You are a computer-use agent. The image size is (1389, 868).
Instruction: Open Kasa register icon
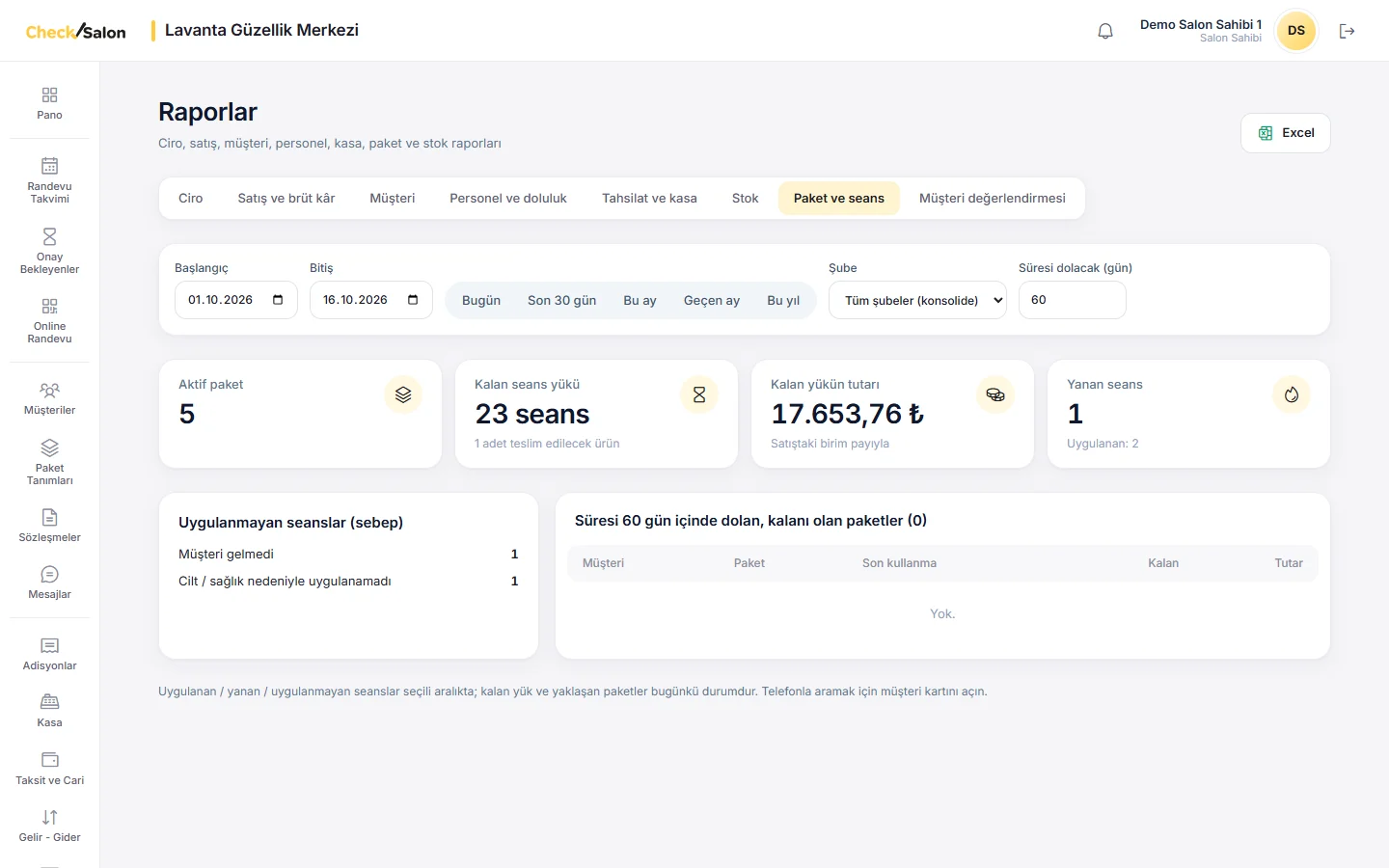point(49,702)
